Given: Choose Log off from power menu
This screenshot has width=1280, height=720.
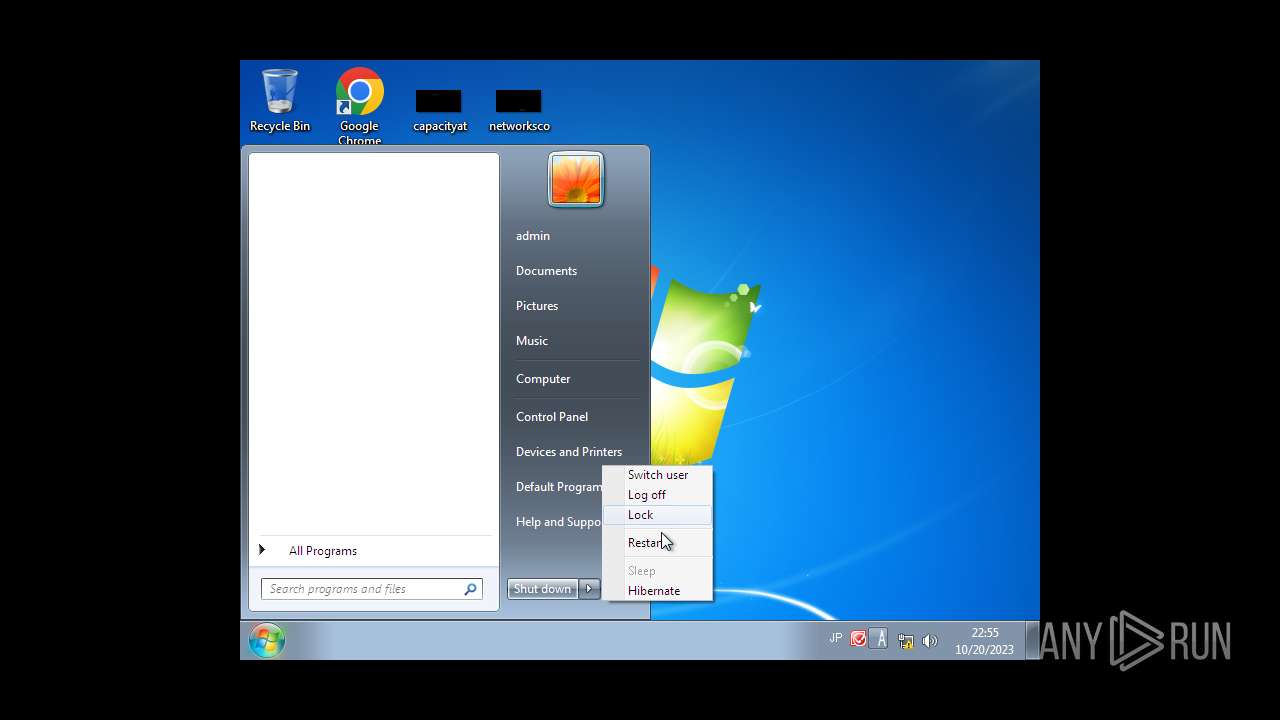Looking at the screenshot, I should 658,495.
